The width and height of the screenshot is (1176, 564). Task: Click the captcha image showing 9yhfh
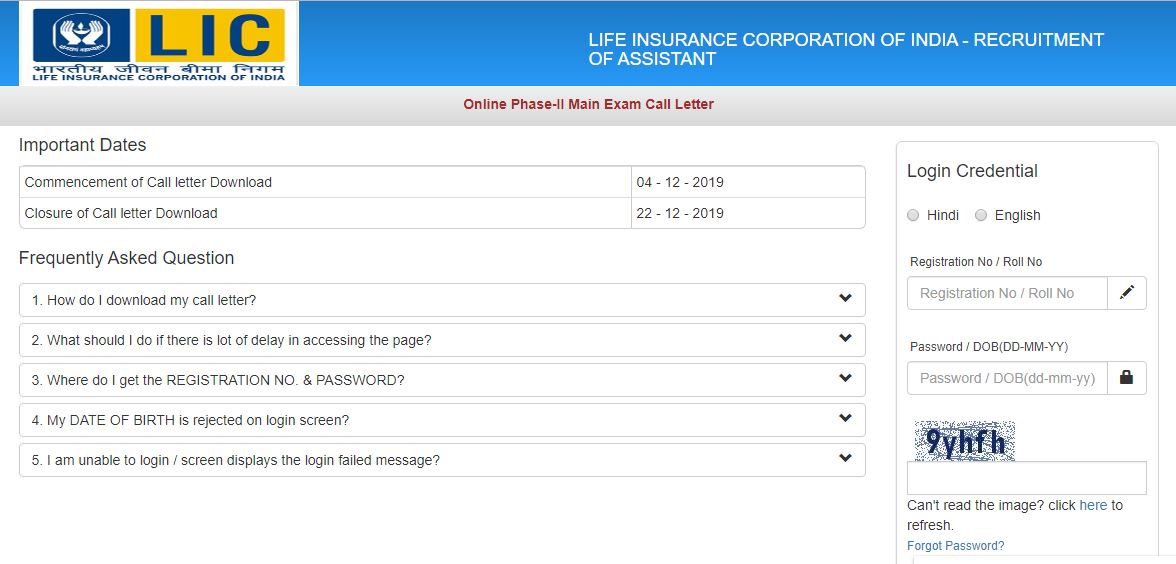(x=964, y=441)
